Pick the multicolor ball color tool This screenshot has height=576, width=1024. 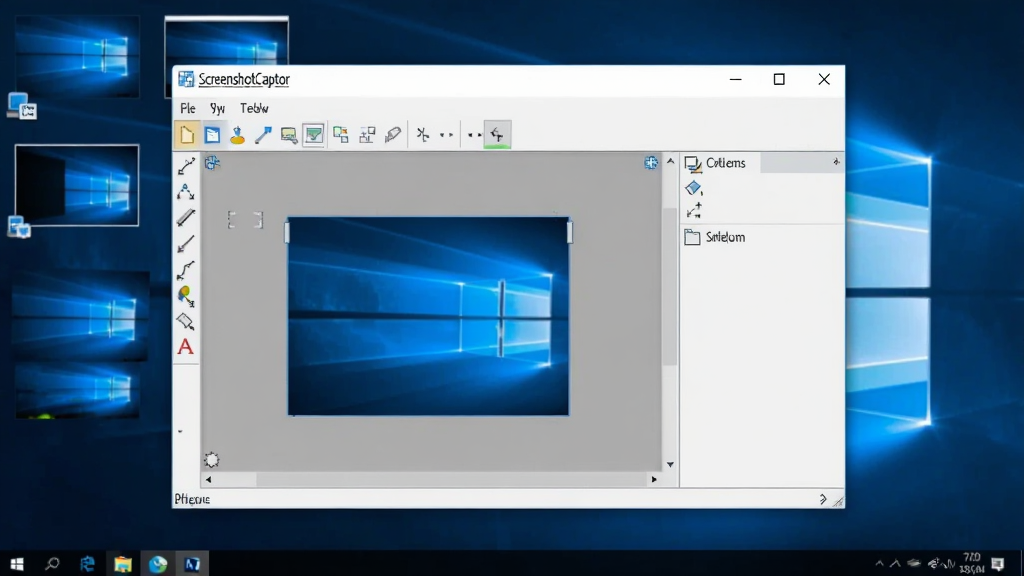tap(185, 296)
